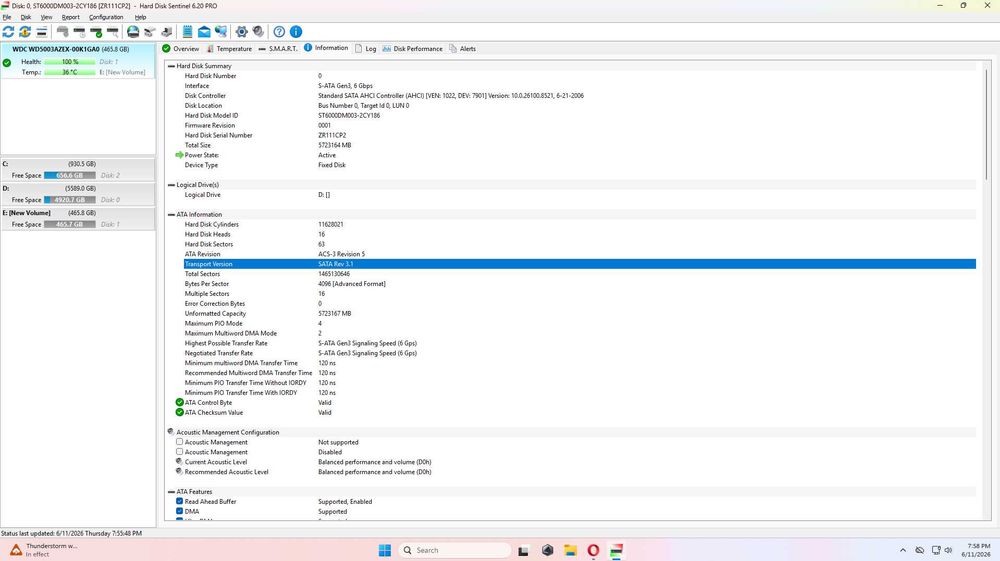
Task: Open the View menu
Action: [x=47, y=17]
